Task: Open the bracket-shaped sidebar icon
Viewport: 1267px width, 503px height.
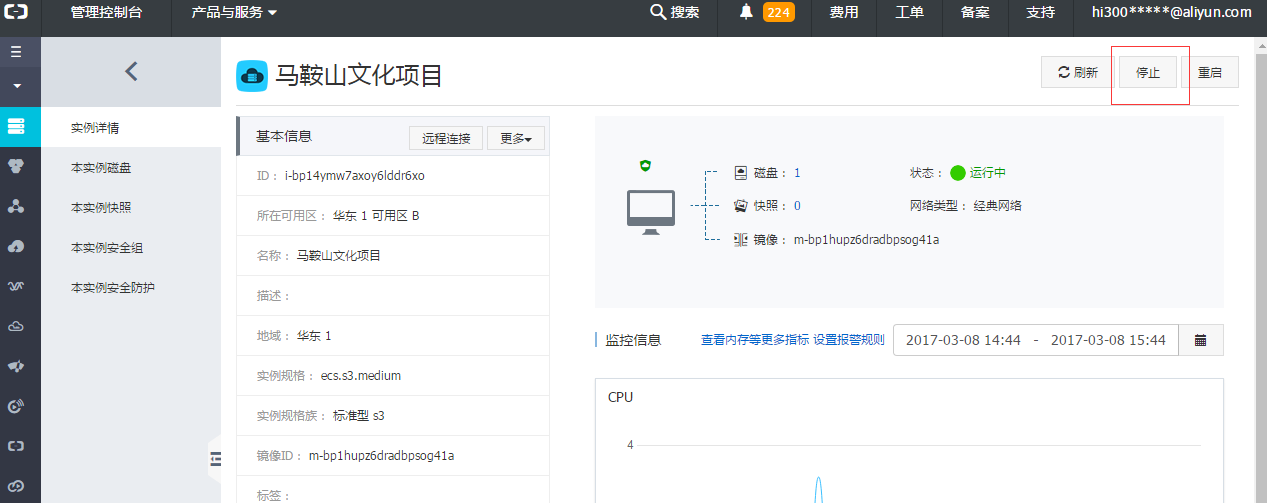Action: (16, 446)
